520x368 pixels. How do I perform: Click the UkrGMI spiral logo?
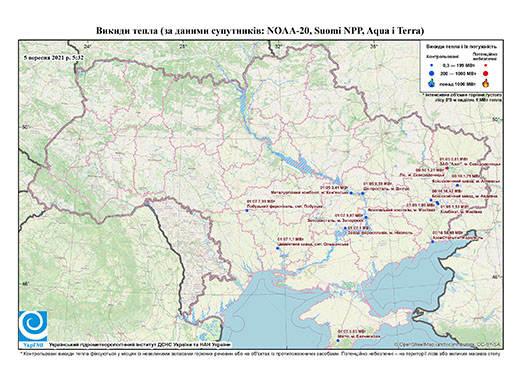click(x=33, y=326)
